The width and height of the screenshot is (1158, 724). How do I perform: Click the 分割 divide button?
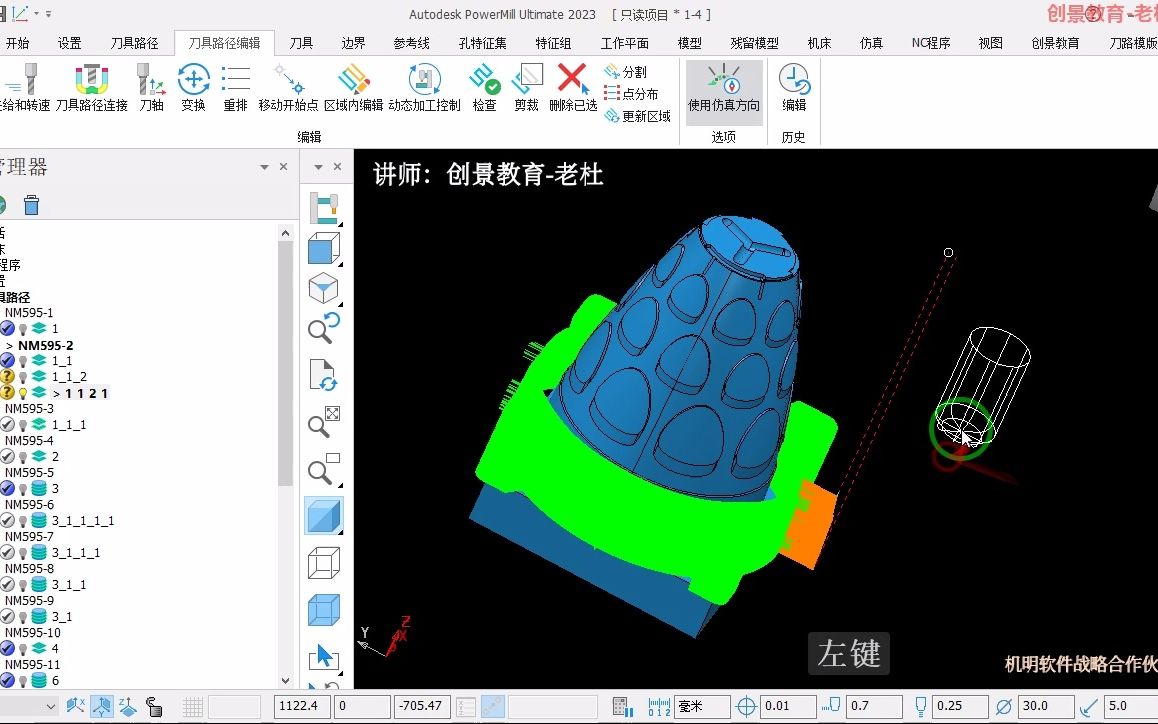626,72
